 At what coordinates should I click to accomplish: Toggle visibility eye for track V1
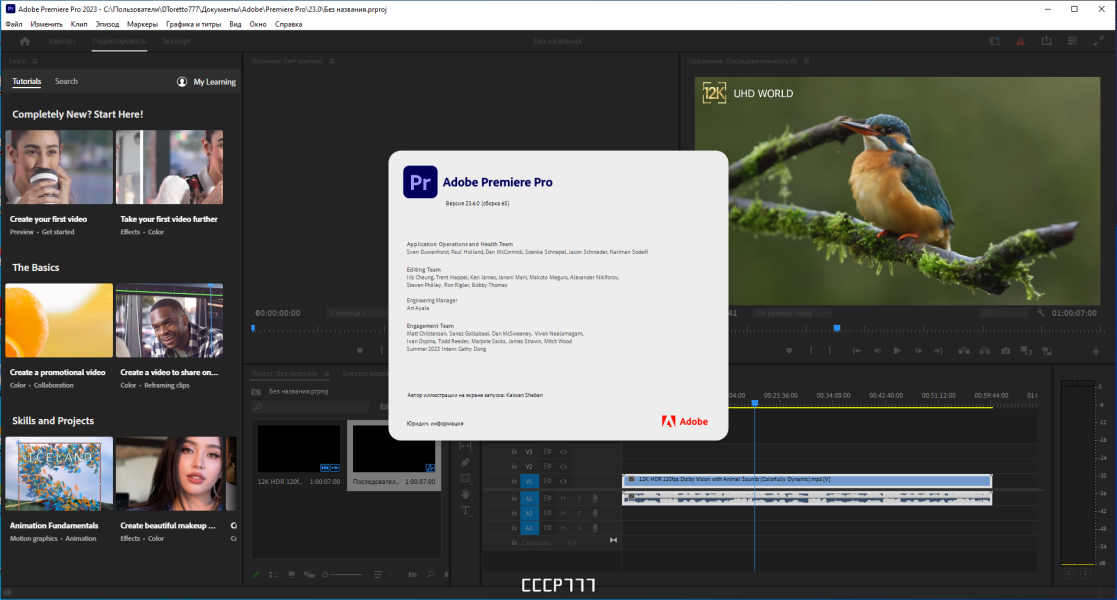click(x=563, y=482)
